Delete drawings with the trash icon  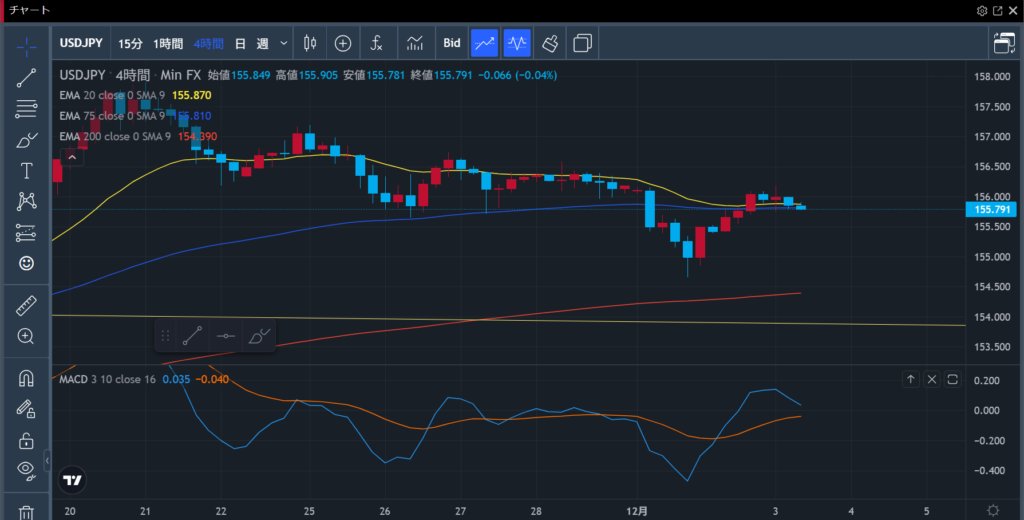[x=26, y=512]
